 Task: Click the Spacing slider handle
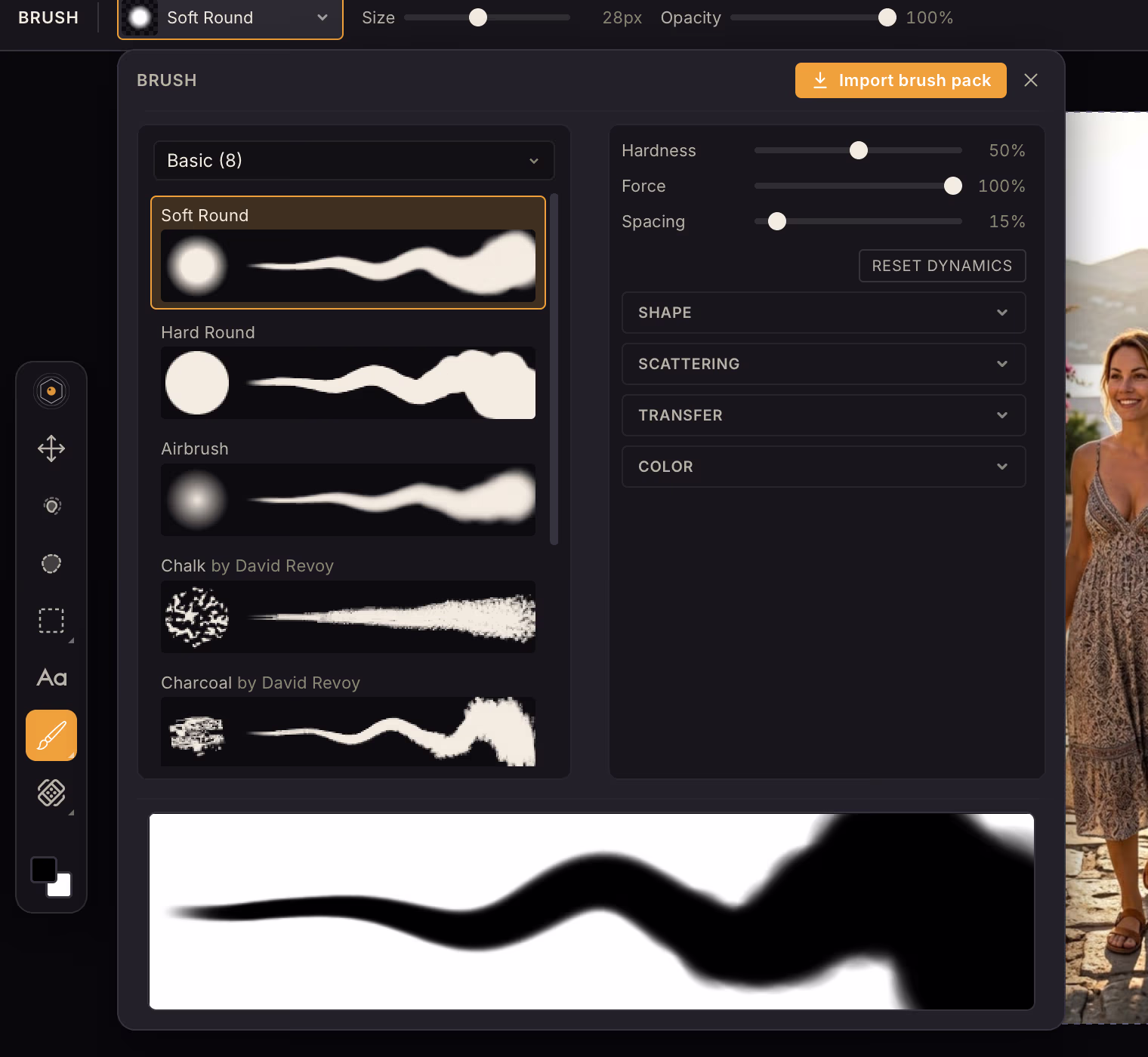(777, 221)
